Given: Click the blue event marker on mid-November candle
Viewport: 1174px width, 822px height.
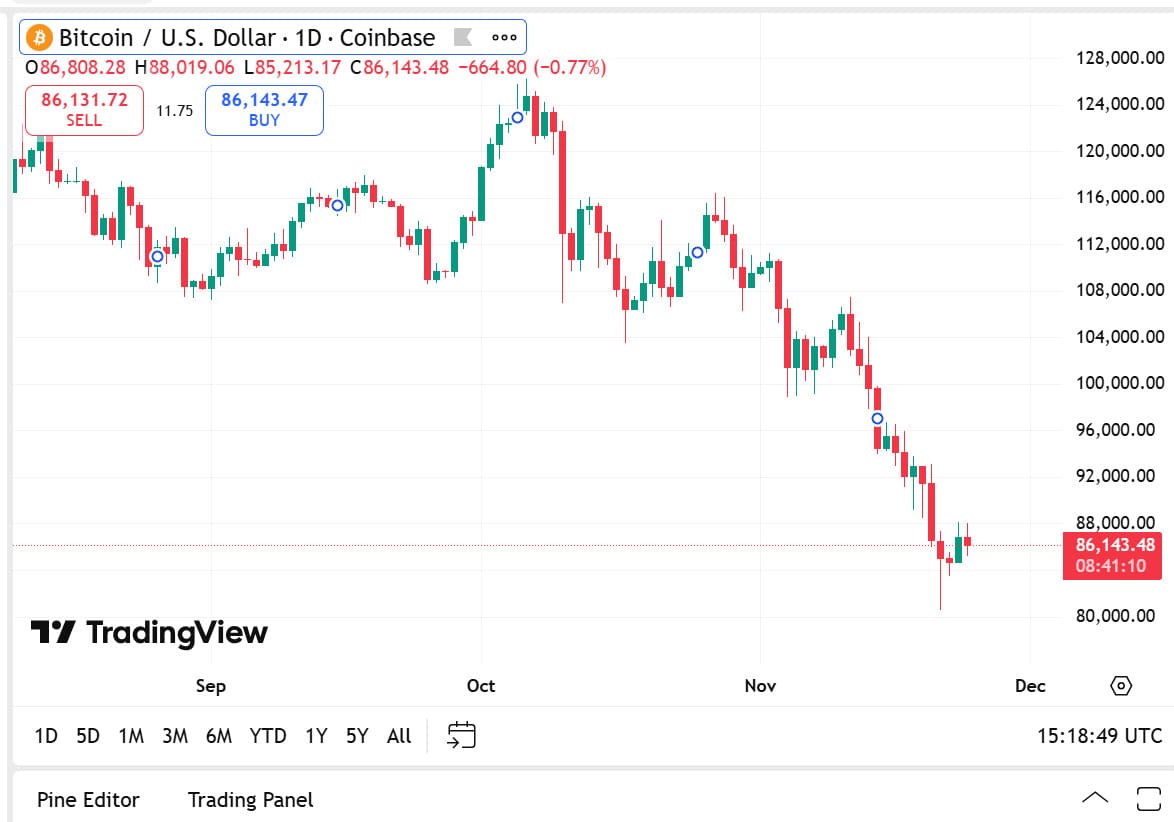Looking at the screenshot, I should (x=877, y=418).
